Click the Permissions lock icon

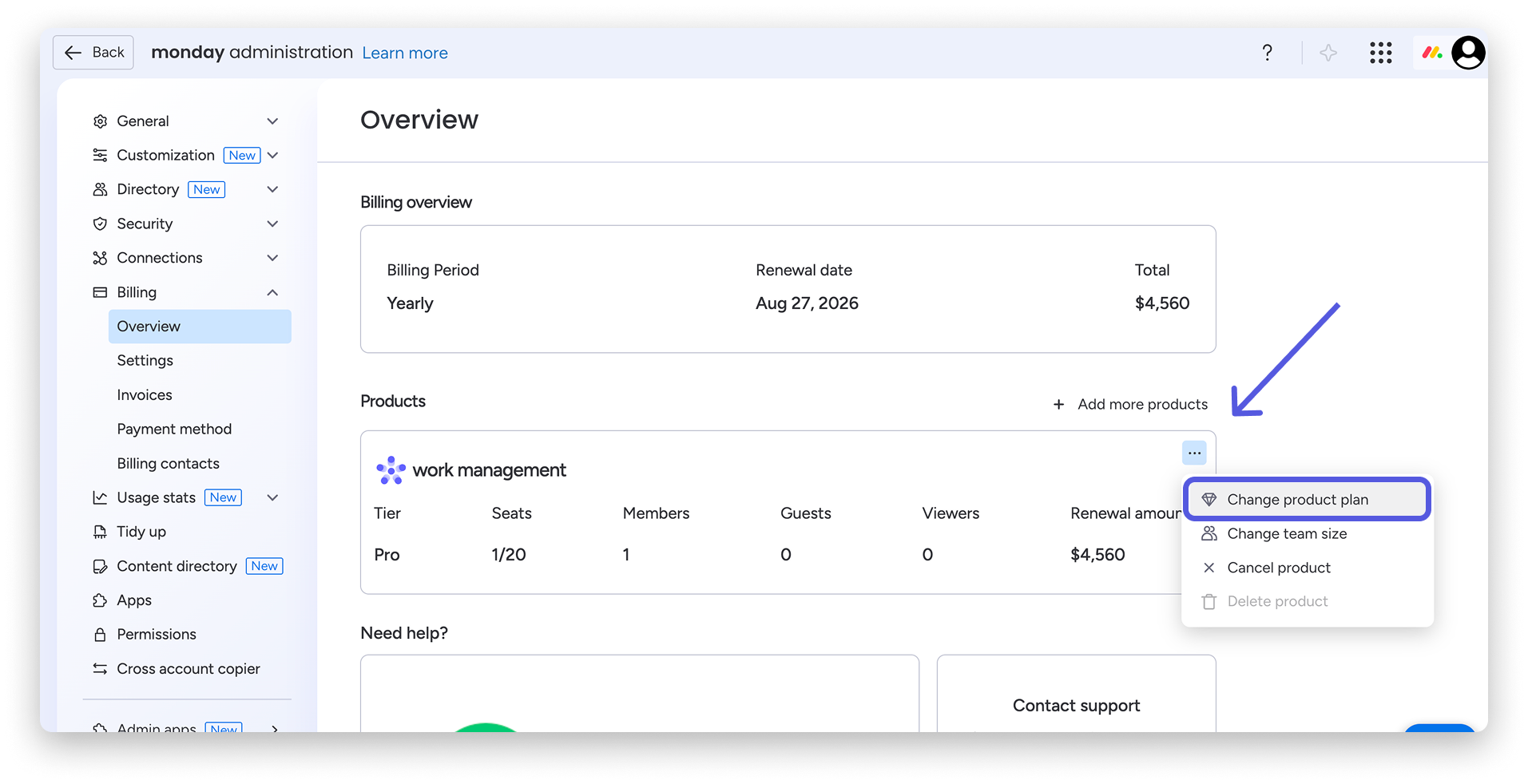point(100,634)
